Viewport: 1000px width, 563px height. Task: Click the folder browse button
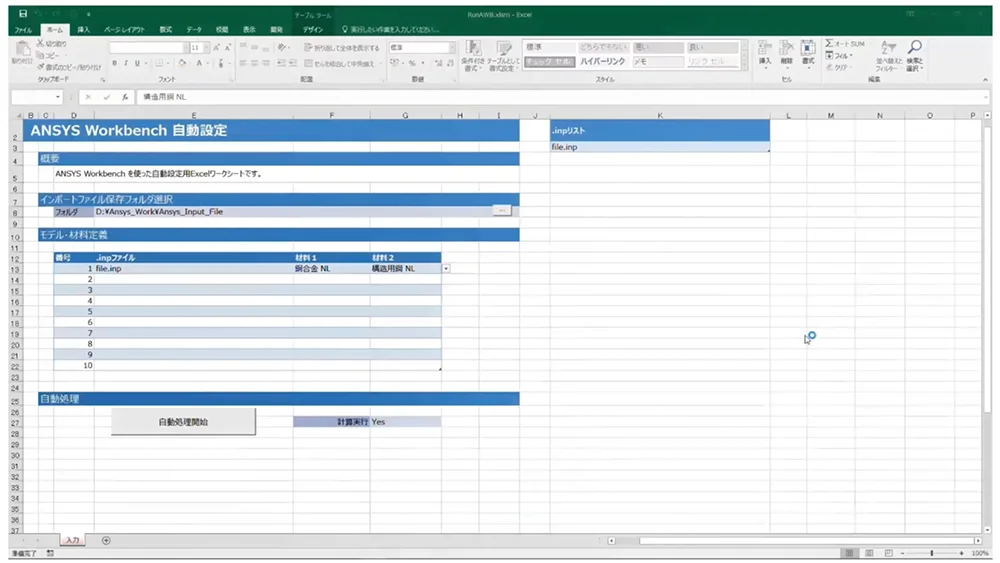point(502,210)
